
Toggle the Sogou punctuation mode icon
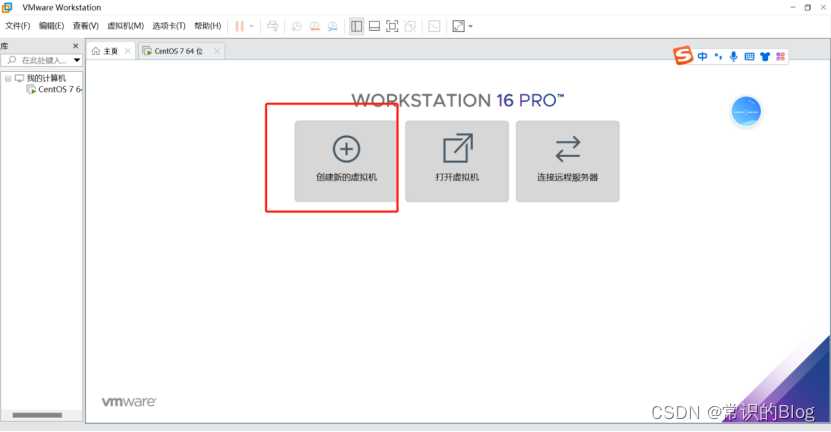718,56
